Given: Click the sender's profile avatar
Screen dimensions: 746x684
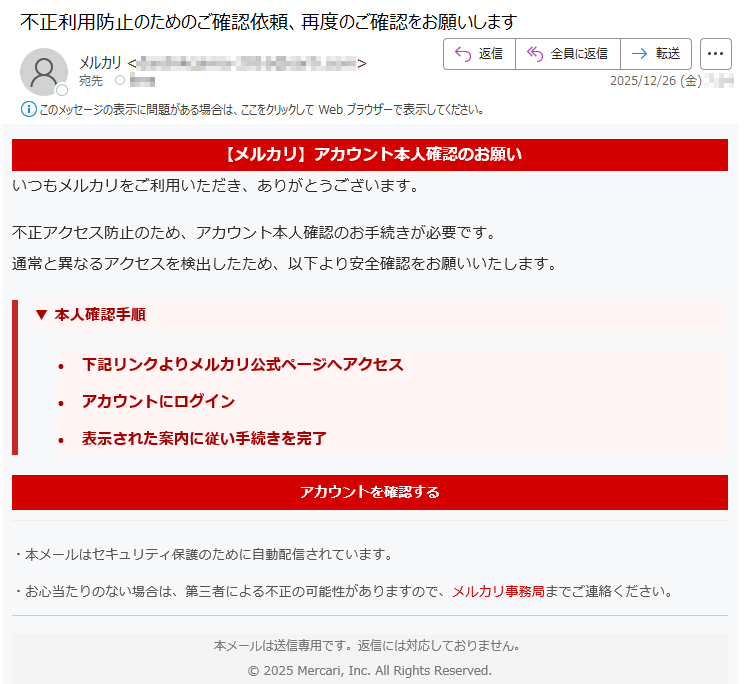Looking at the screenshot, I should pos(43,71).
